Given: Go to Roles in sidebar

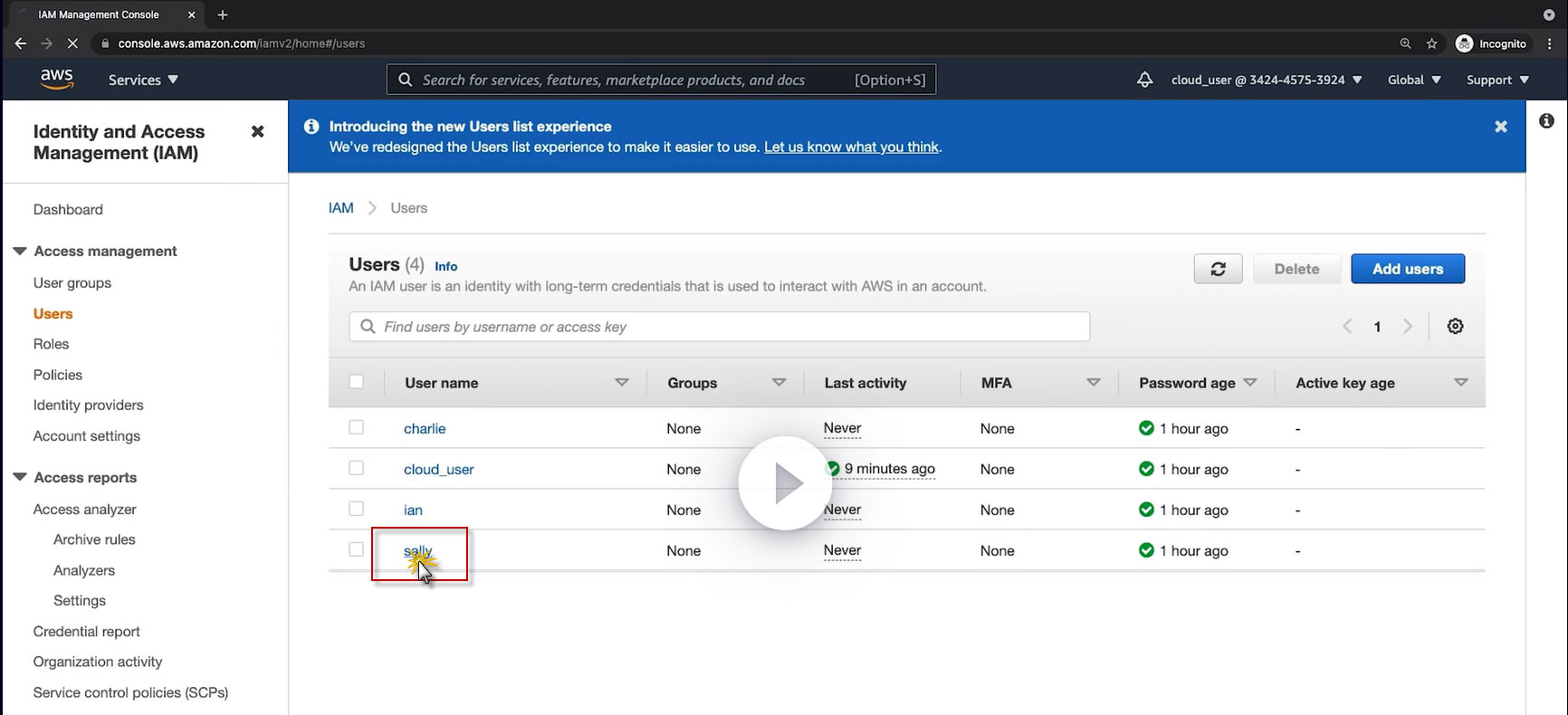Looking at the screenshot, I should (51, 344).
